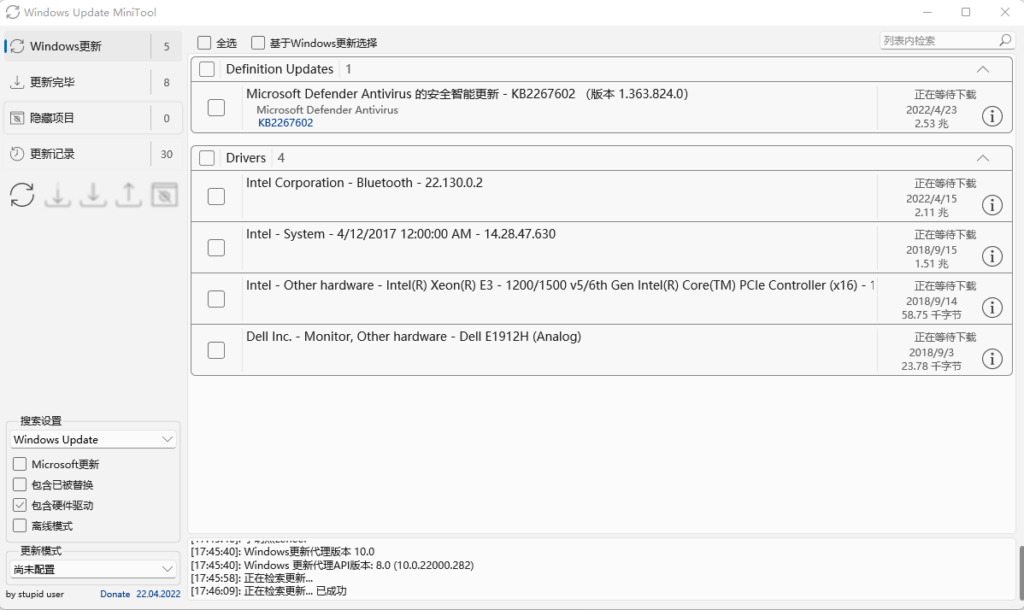
Task: Toggle the 全选 select-all checkbox
Action: [204, 43]
